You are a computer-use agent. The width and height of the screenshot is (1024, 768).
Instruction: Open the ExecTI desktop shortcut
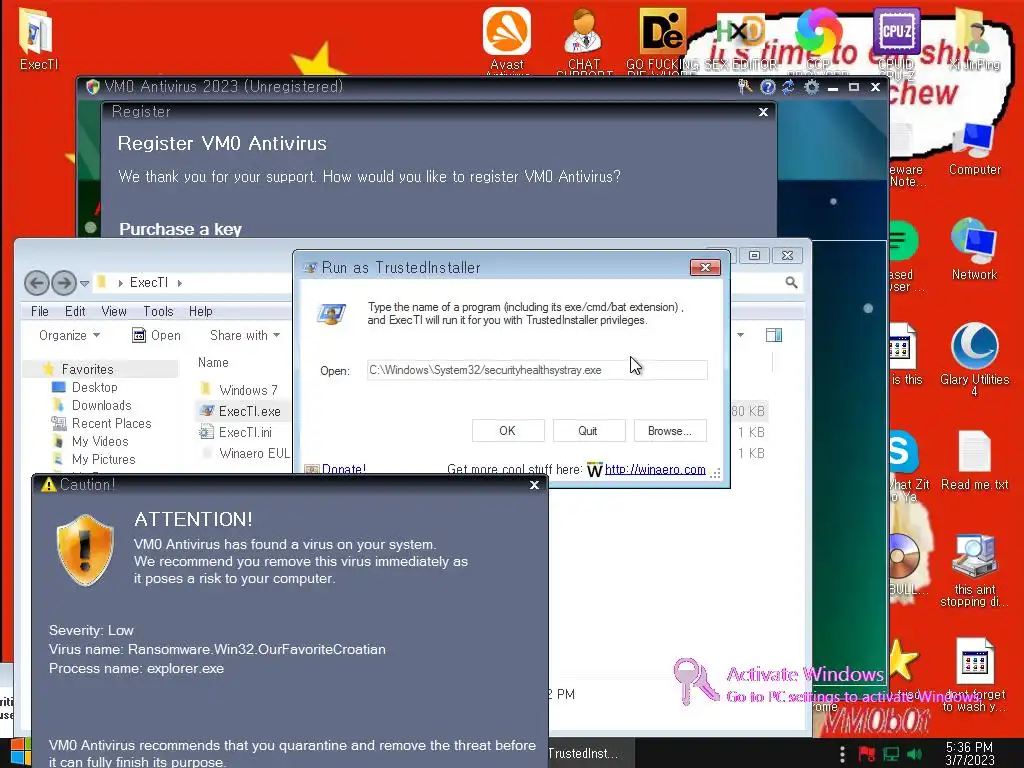(37, 38)
